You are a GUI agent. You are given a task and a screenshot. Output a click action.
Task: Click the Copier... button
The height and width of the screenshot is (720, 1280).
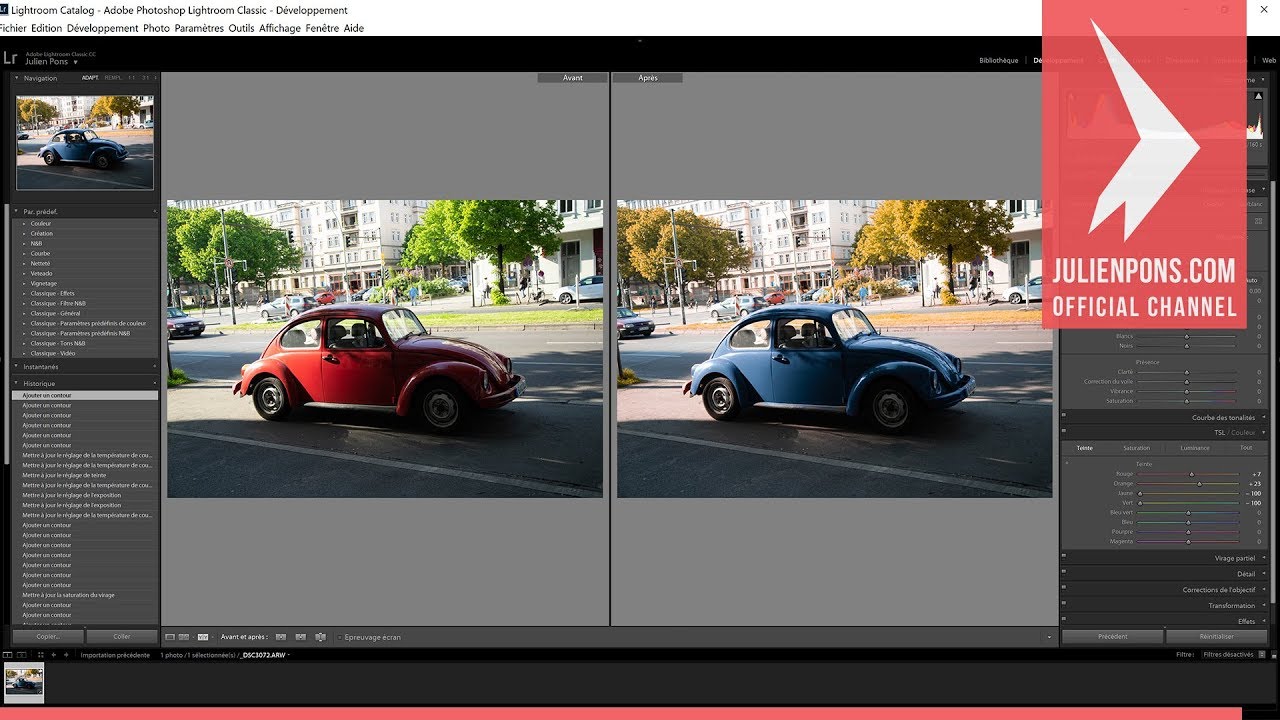pyautogui.click(x=48, y=636)
